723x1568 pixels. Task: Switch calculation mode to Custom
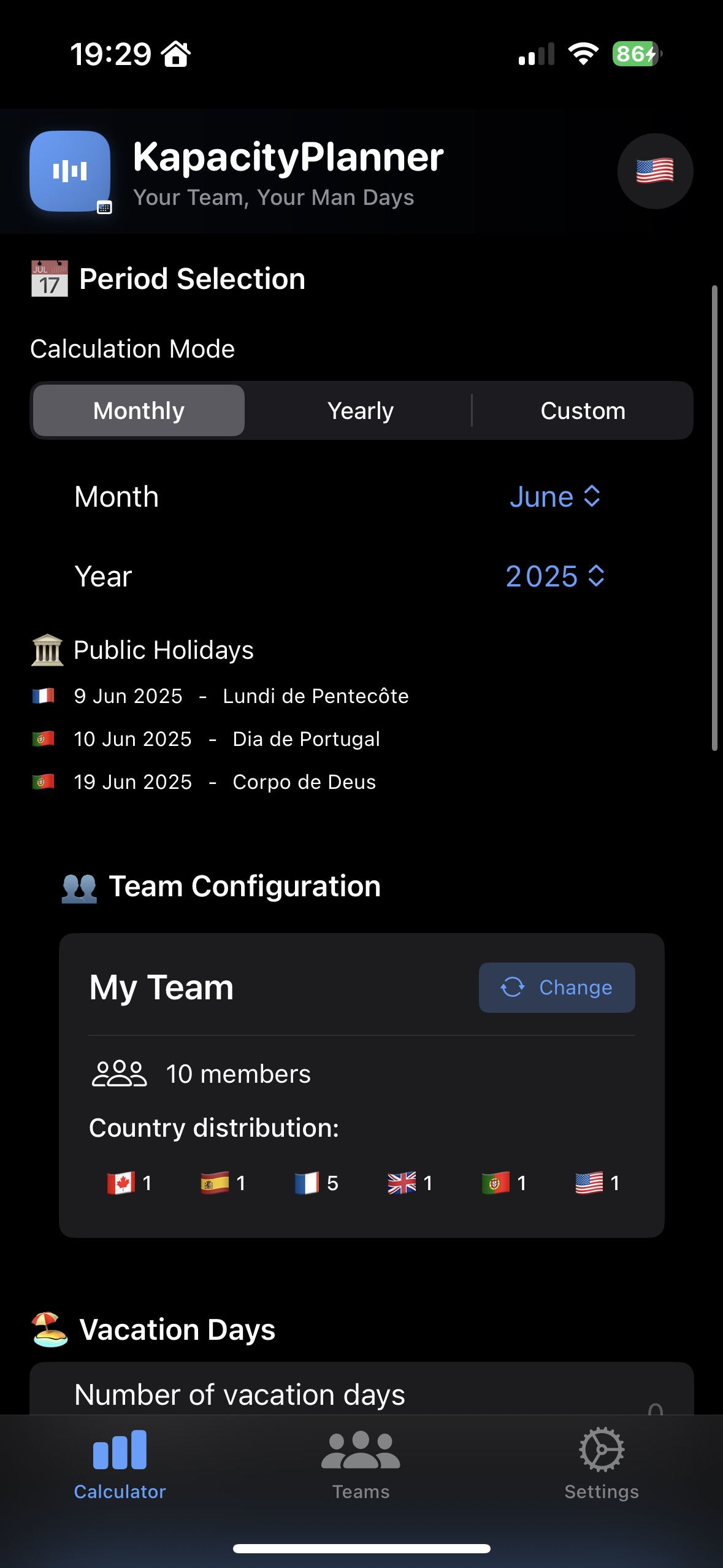(583, 410)
